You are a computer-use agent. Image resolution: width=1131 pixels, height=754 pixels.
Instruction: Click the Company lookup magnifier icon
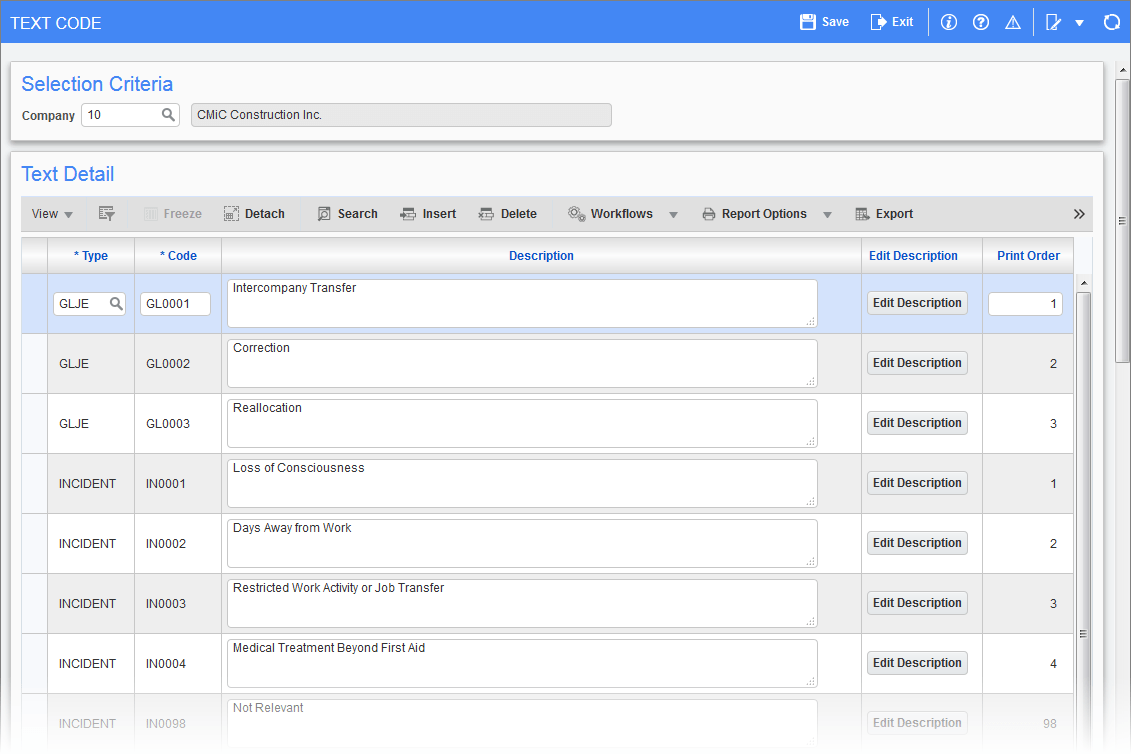[x=168, y=115]
